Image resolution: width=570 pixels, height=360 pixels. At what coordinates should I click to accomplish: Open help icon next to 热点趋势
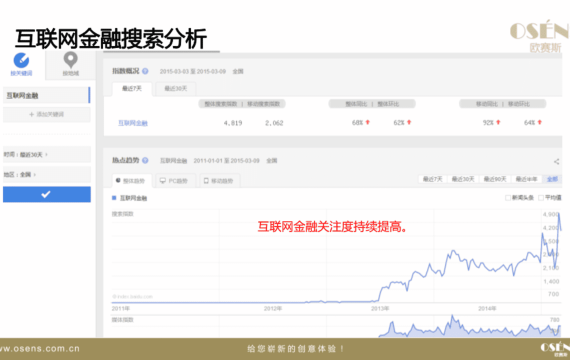point(145,160)
